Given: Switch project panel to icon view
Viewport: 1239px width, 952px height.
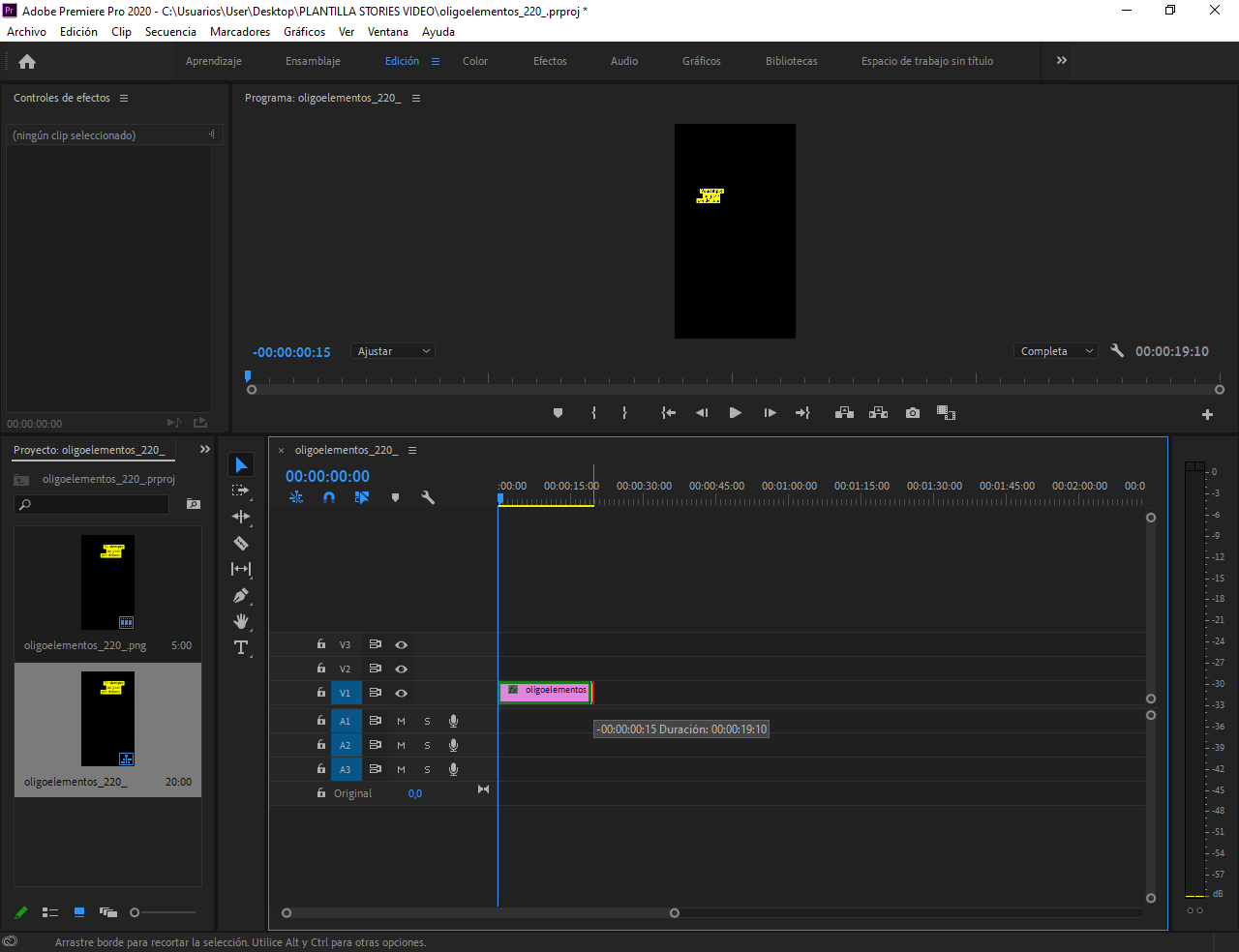Looking at the screenshot, I should point(79,912).
